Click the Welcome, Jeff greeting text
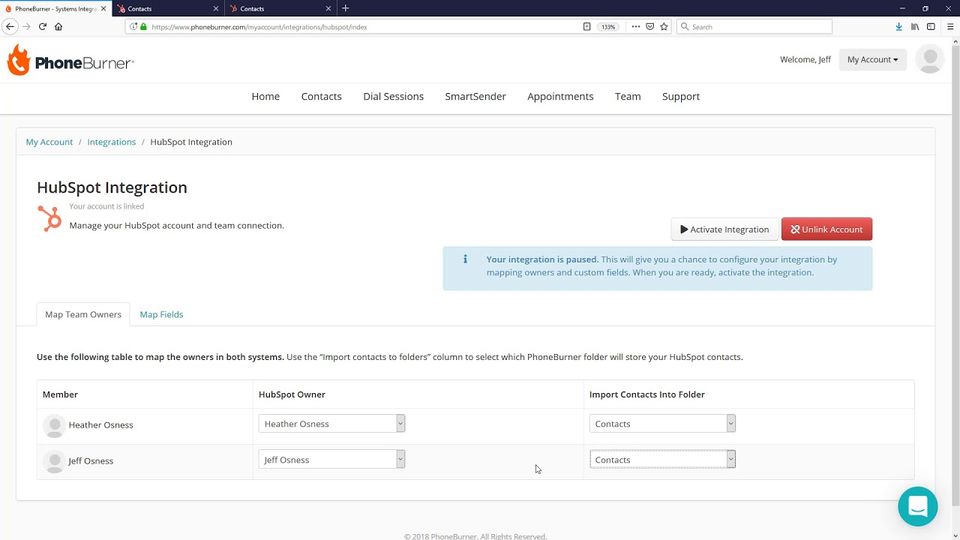The height and width of the screenshot is (540, 960). (x=805, y=59)
